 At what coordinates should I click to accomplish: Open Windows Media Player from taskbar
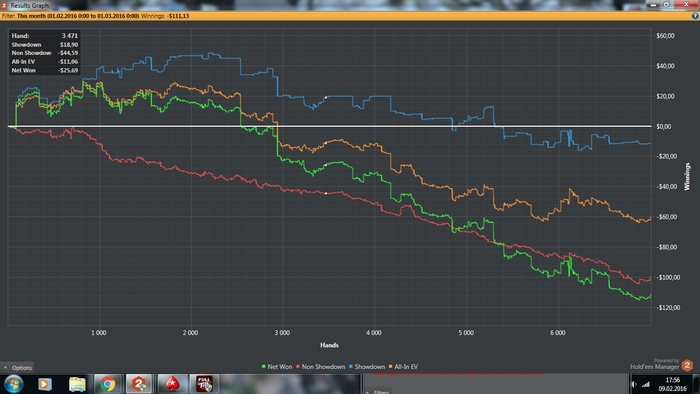tap(45, 384)
